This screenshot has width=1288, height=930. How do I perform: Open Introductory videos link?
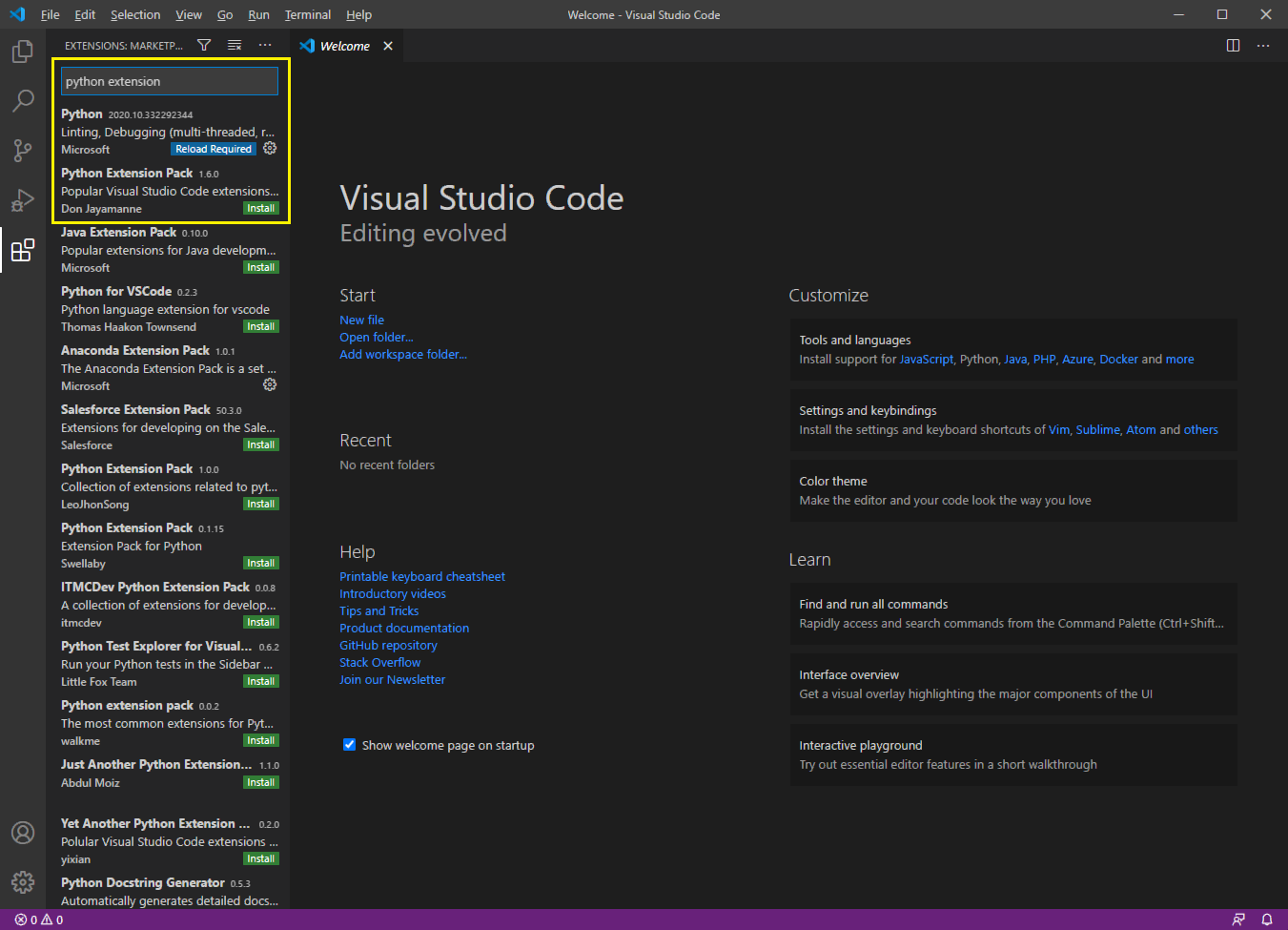[x=393, y=593]
